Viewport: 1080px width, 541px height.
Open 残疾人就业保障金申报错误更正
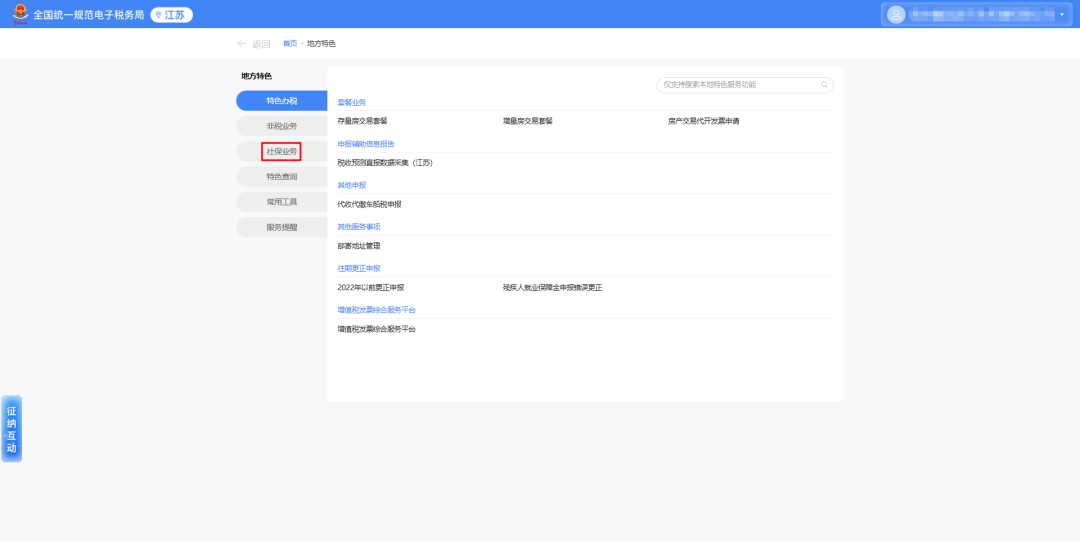(552, 287)
